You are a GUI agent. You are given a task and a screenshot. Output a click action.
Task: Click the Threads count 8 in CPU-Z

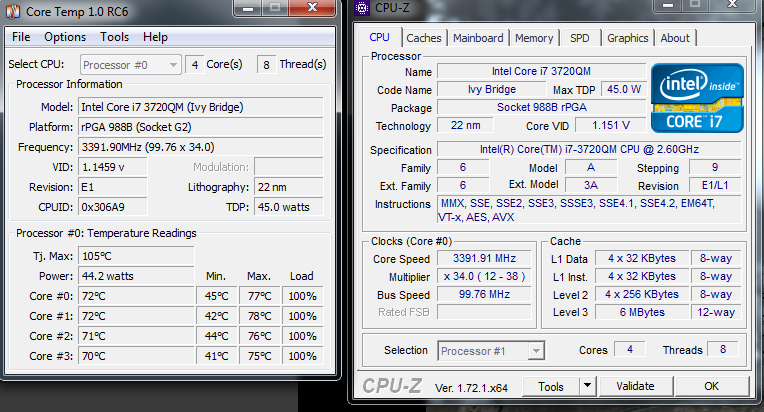[723, 349]
